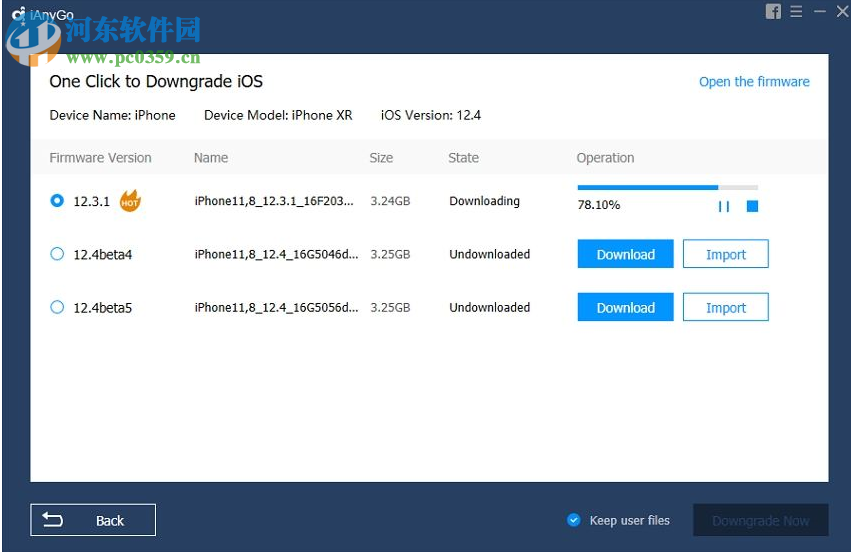Click the Device Name: iPhone text
The width and height of the screenshot is (851, 552).
pos(112,115)
